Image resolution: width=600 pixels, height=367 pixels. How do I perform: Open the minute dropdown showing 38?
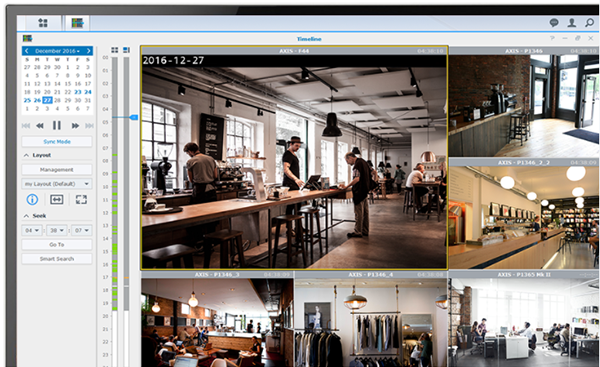coord(57,230)
